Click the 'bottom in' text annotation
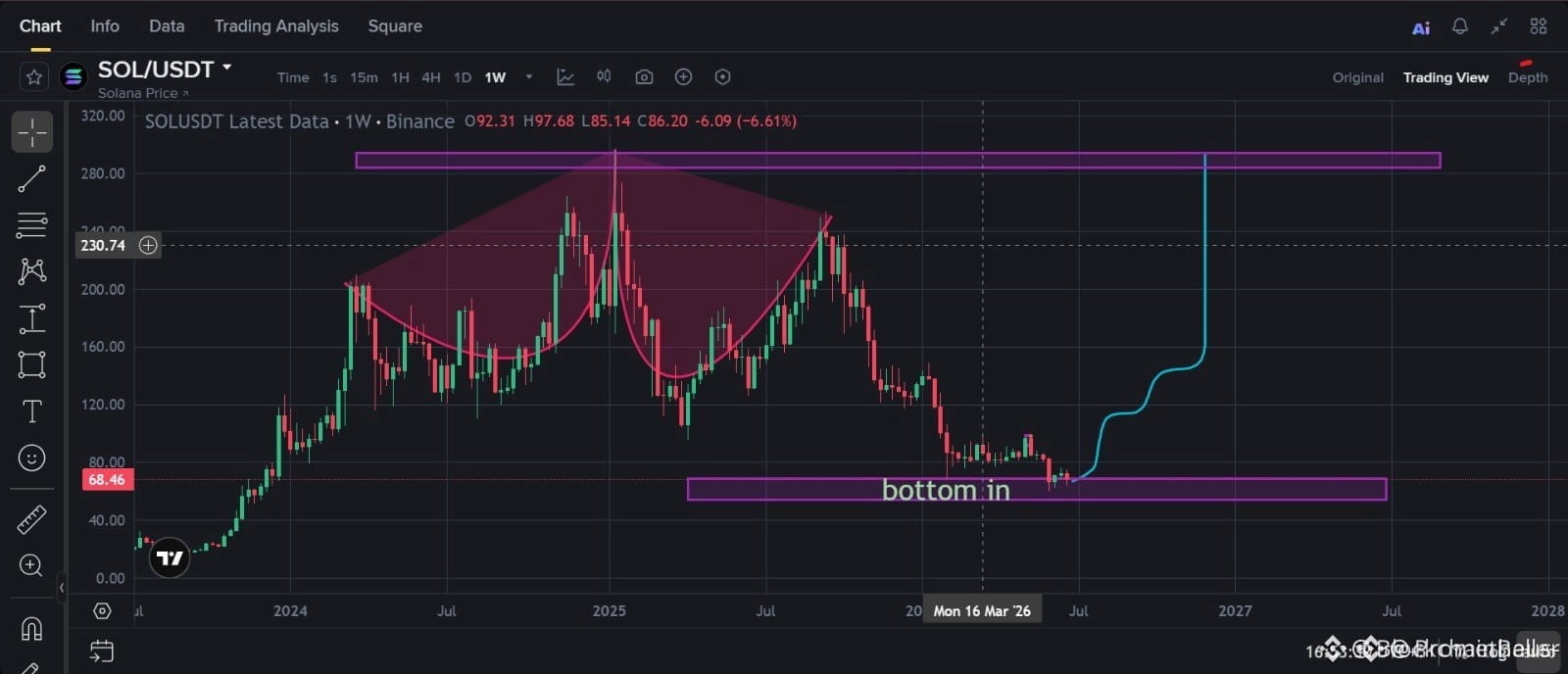Image resolution: width=1568 pixels, height=674 pixels. pos(946,490)
